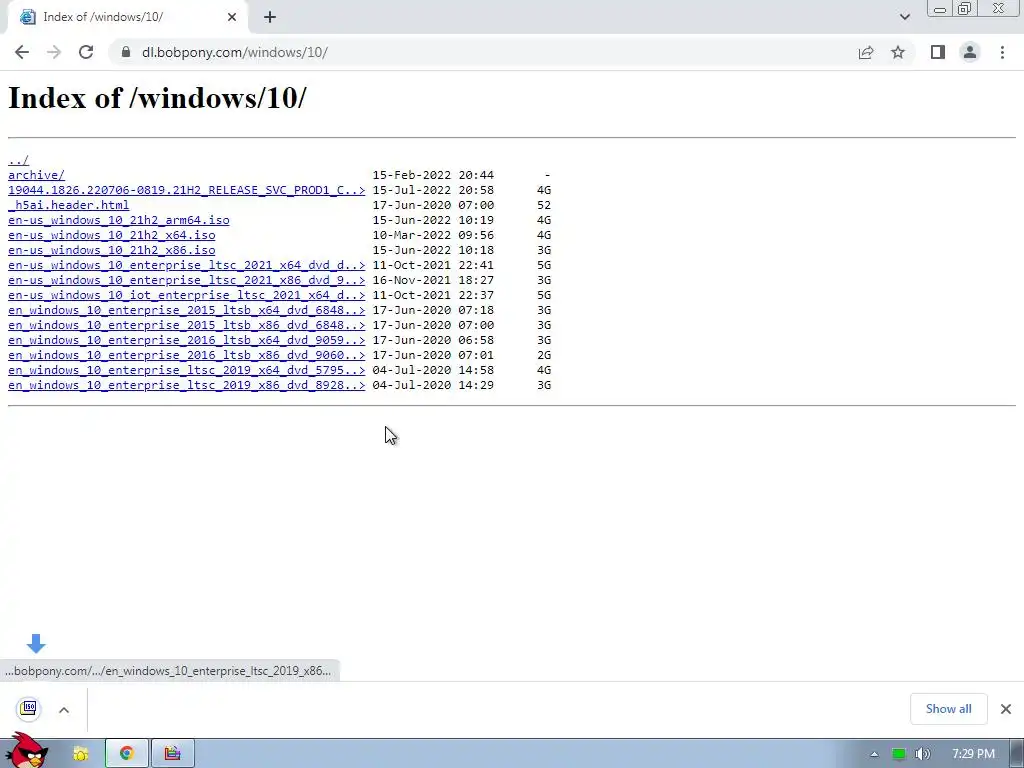
Task: Open the archive/ folder link
Action: 37,175
